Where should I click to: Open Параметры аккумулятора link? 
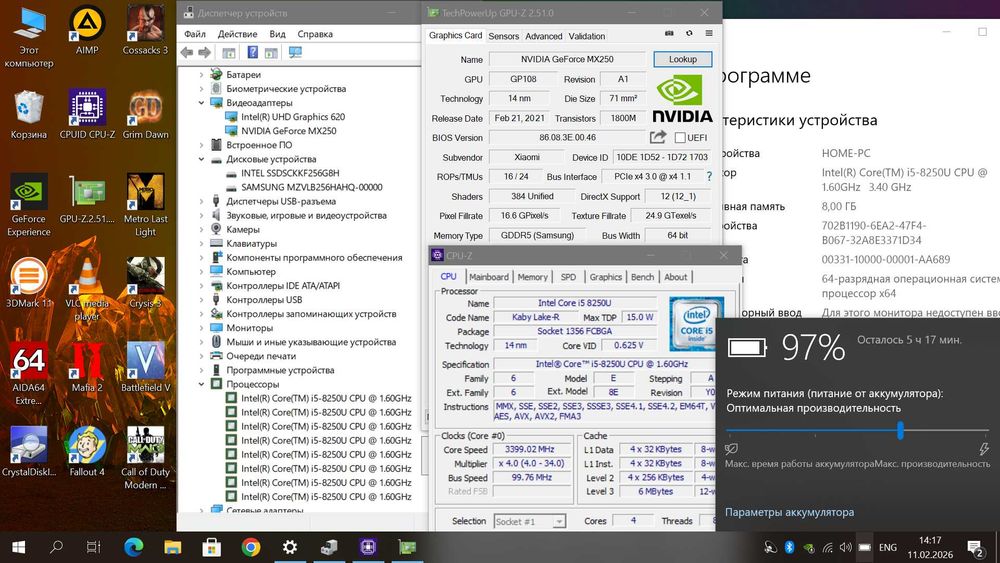point(790,512)
